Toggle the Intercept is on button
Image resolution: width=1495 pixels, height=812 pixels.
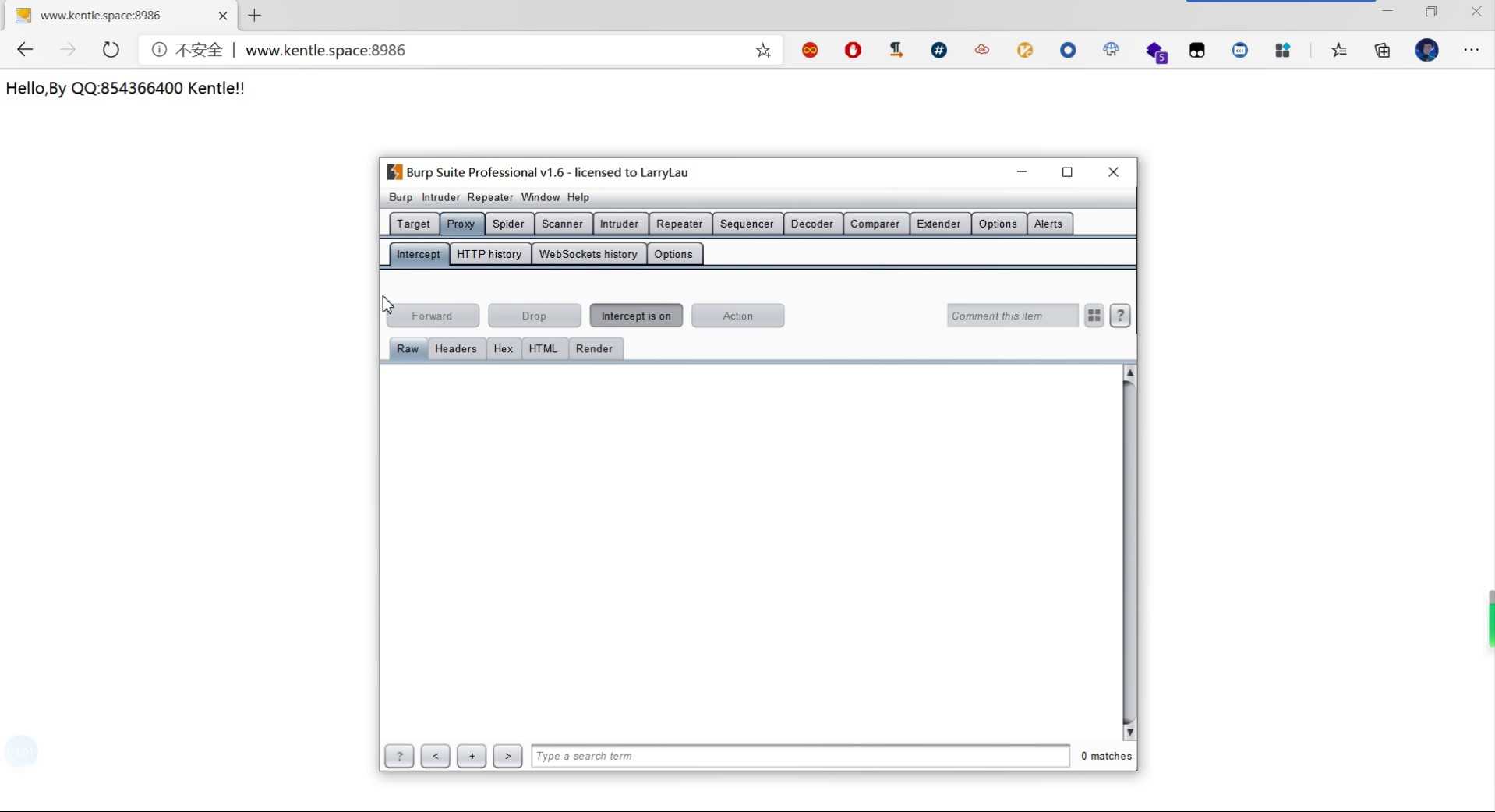(636, 316)
